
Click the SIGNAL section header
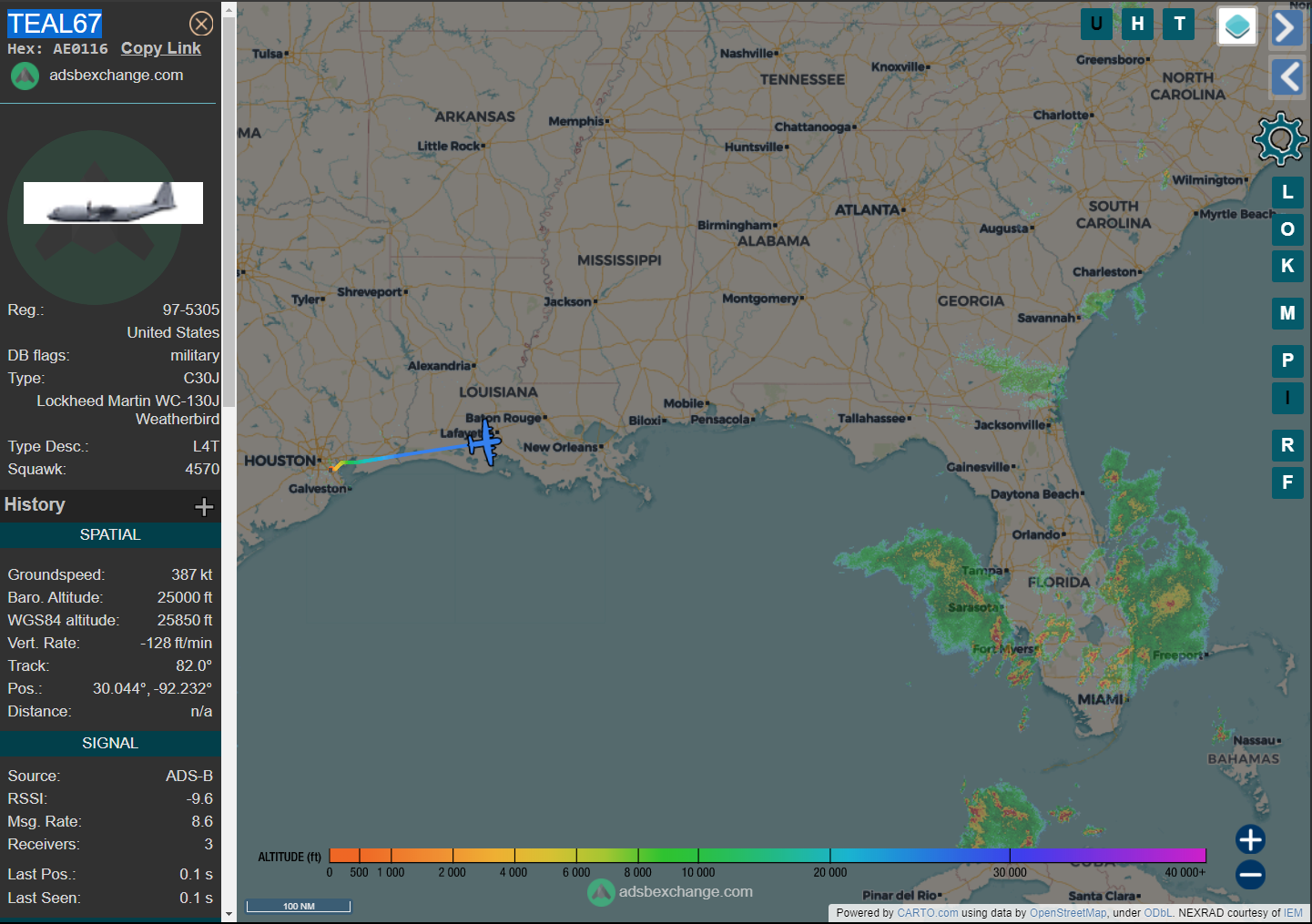[110, 744]
